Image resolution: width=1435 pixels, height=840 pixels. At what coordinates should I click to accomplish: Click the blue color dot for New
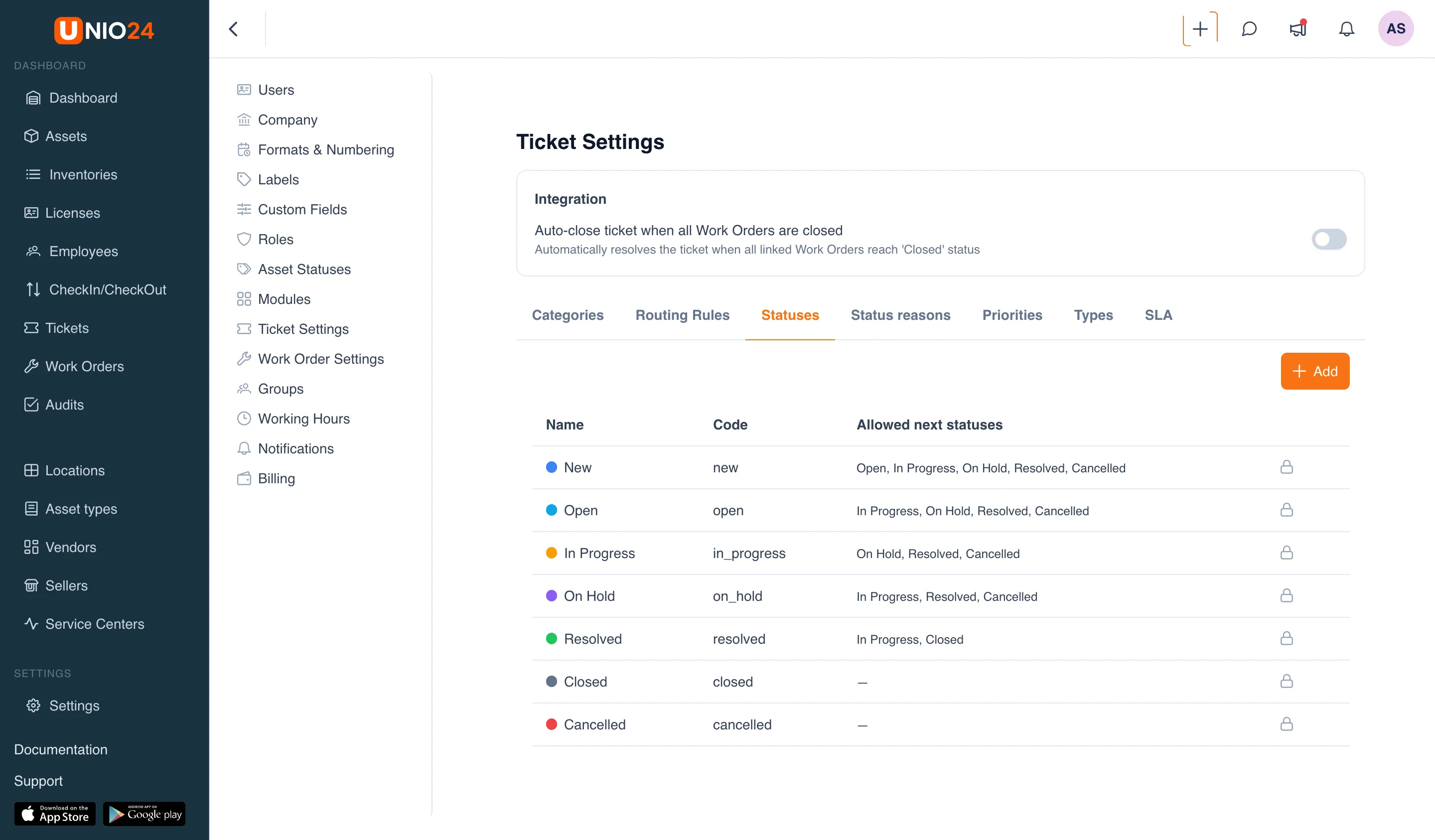pyautogui.click(x=551, y=467)
